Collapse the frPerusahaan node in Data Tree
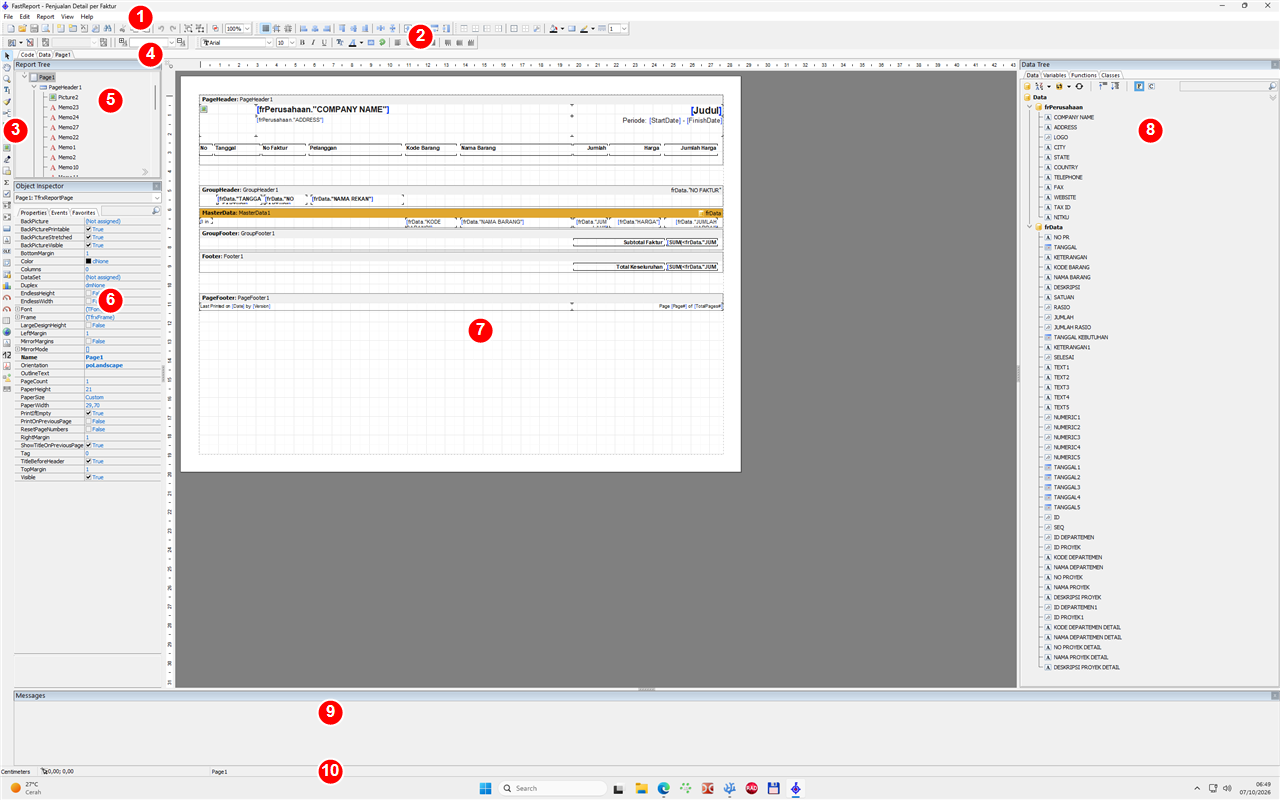 pyautogui.click(x=1030, y=107)
